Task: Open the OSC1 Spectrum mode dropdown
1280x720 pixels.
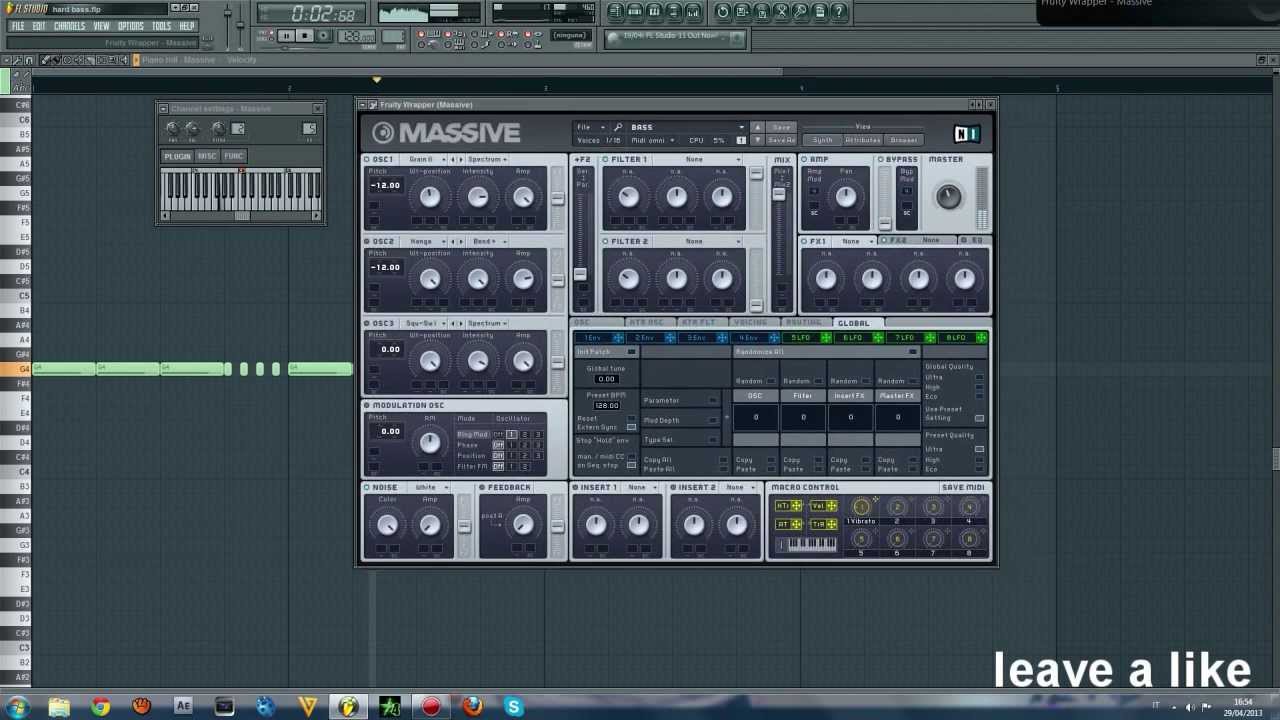Action: 487,159
